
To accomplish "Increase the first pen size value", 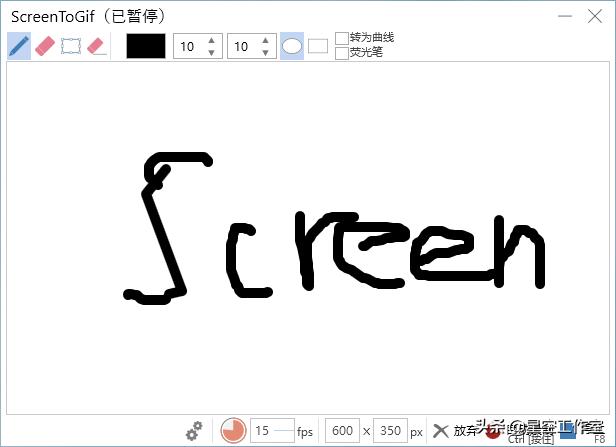I will tap(211, 40).
